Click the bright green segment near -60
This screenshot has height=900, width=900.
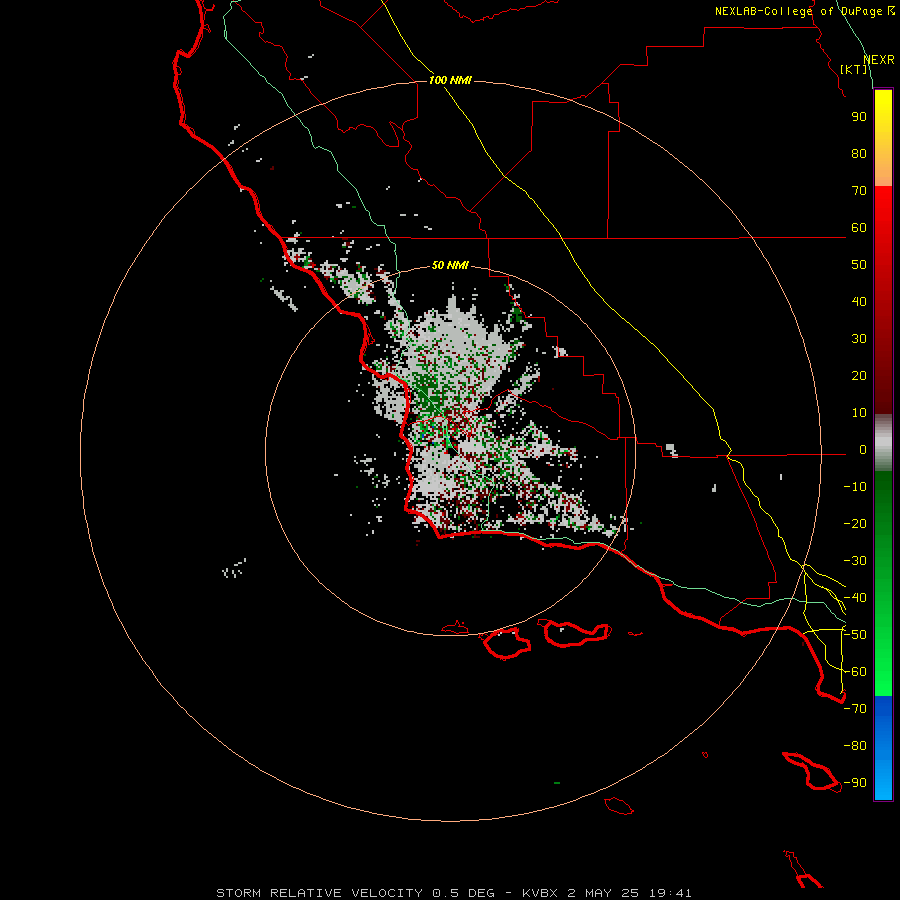[x=883, y=672]
